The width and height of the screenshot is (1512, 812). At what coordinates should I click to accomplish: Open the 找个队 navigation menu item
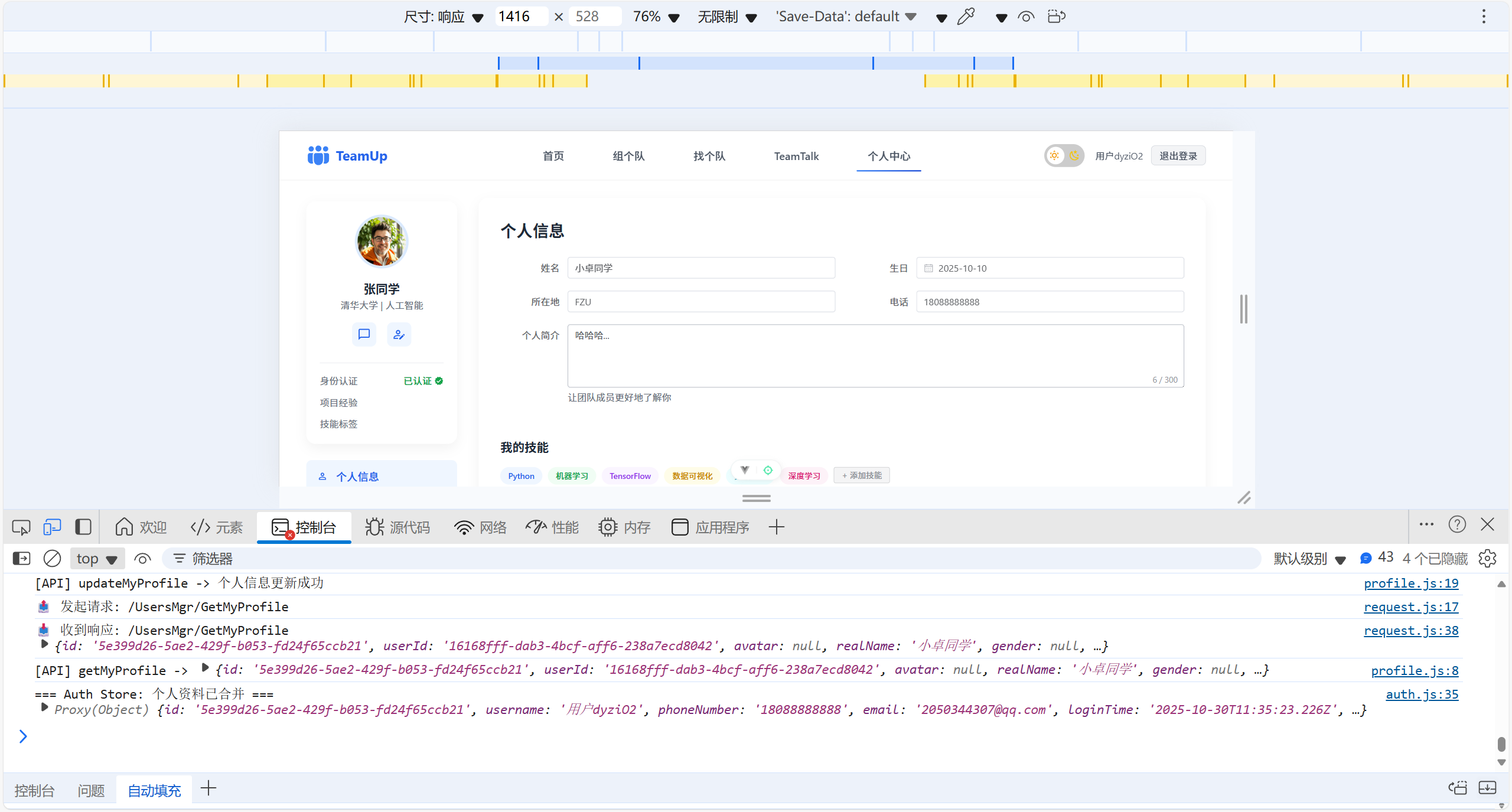pos(709,156)
